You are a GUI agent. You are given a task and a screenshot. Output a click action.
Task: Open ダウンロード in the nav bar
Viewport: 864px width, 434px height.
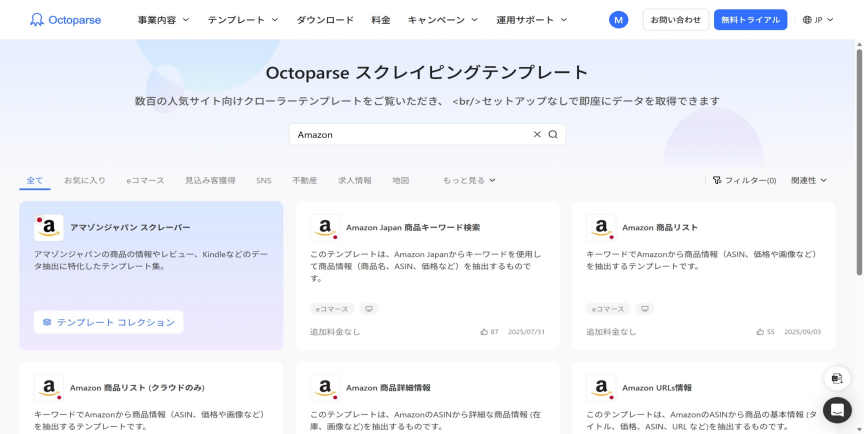325,20
